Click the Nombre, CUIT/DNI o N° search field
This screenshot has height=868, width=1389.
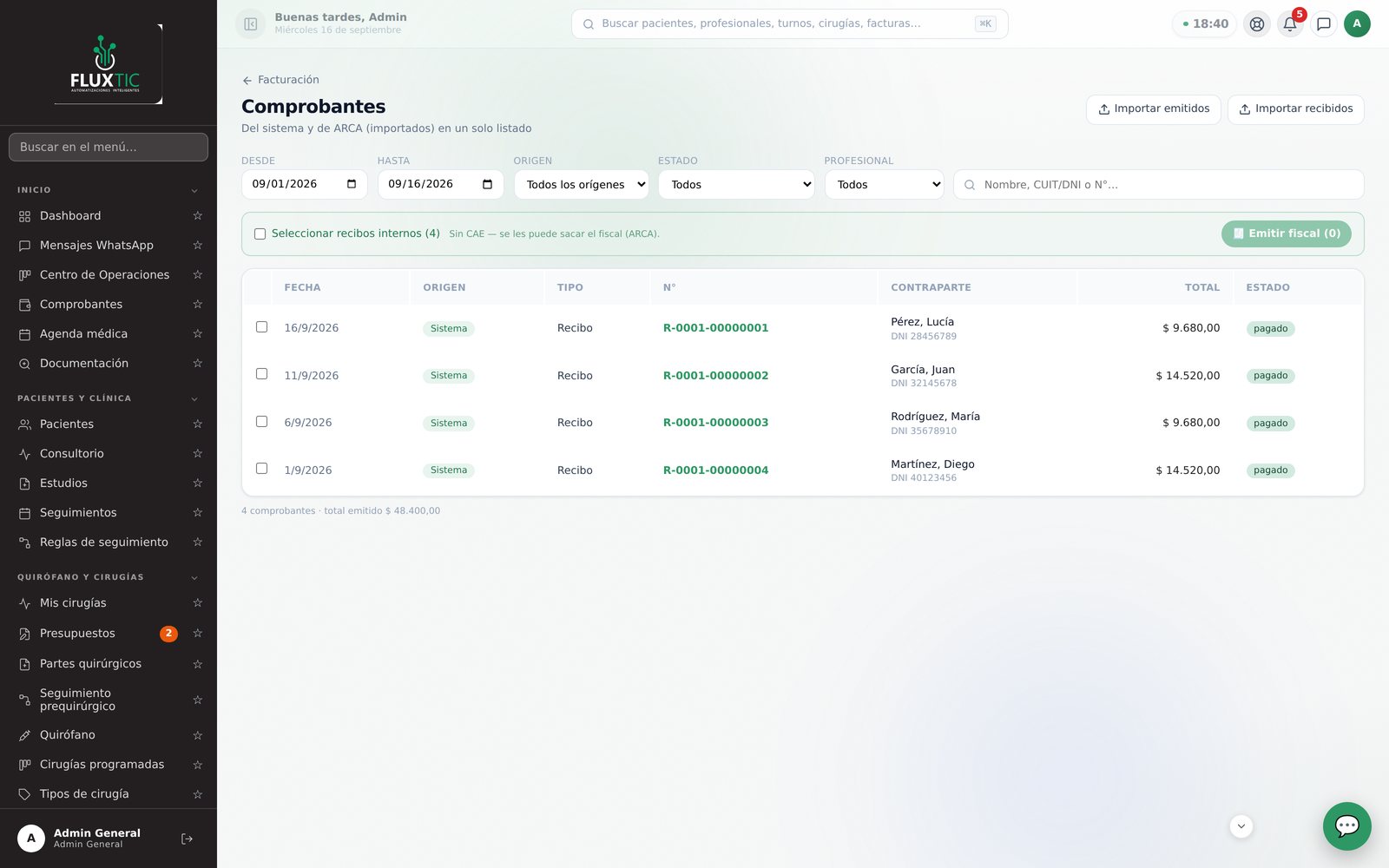click(1159, 185)
